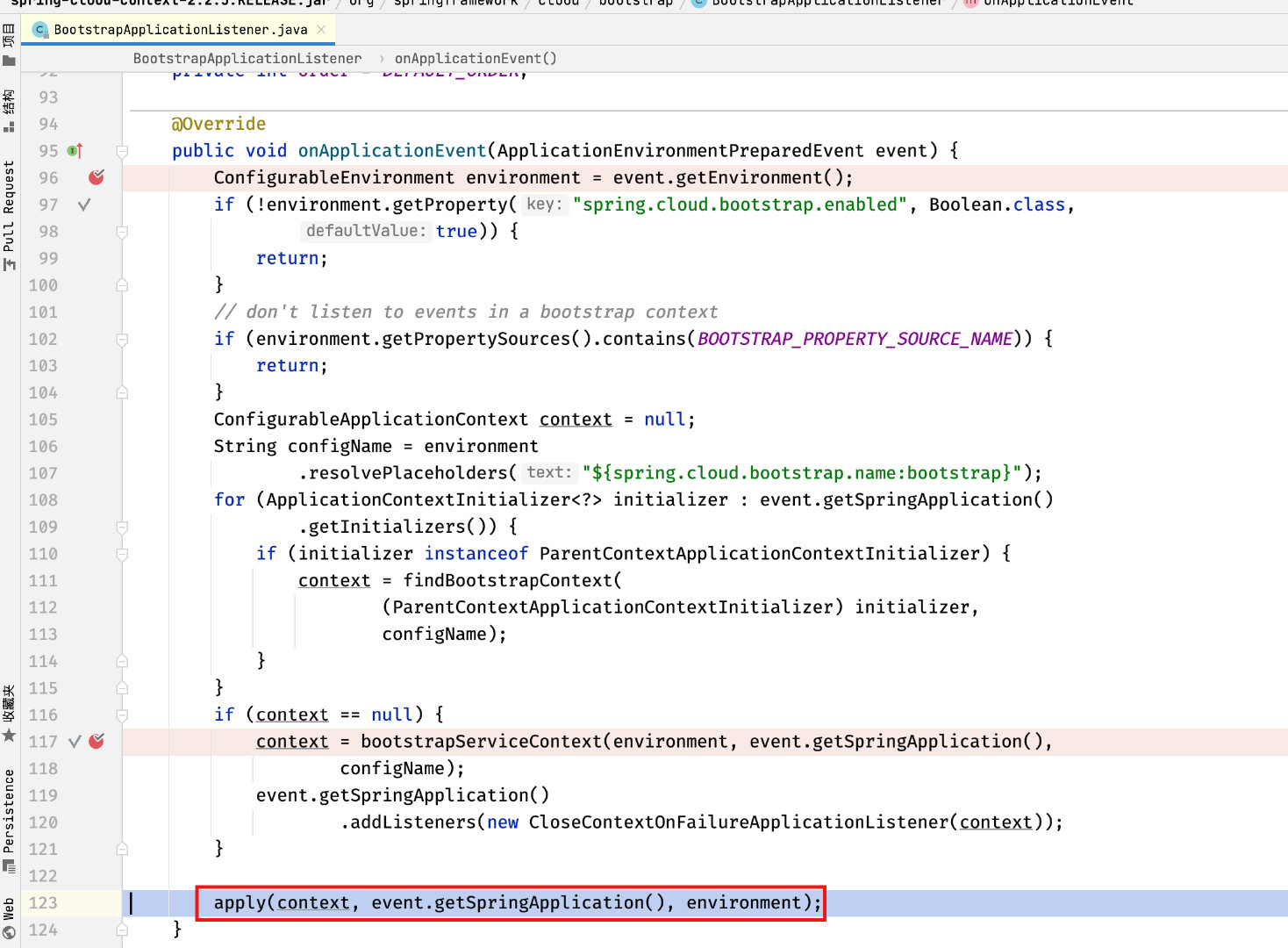Image resolution: width=1288 pixels, height=948 pixels.
Task: Close the BootstrapApplicationListener.java tab
Action: point(321,30)
